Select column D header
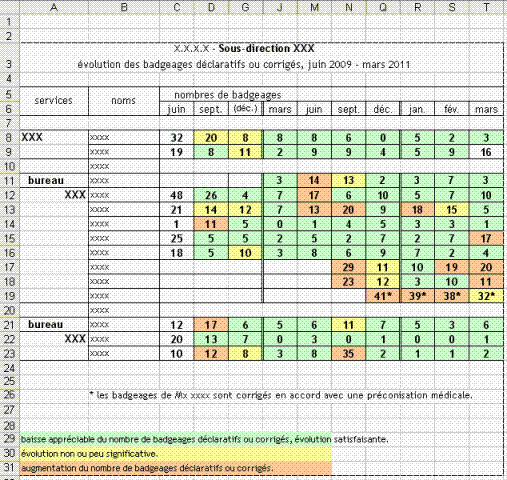The height and width of the screenshot is (480, 507). tap(211, 7)
